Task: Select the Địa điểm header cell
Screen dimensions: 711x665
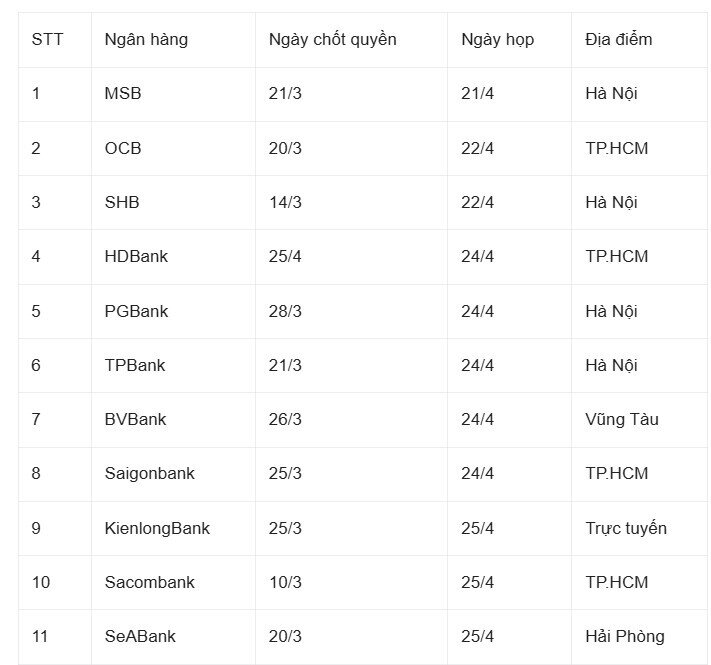Action: (x=618, y=40)
